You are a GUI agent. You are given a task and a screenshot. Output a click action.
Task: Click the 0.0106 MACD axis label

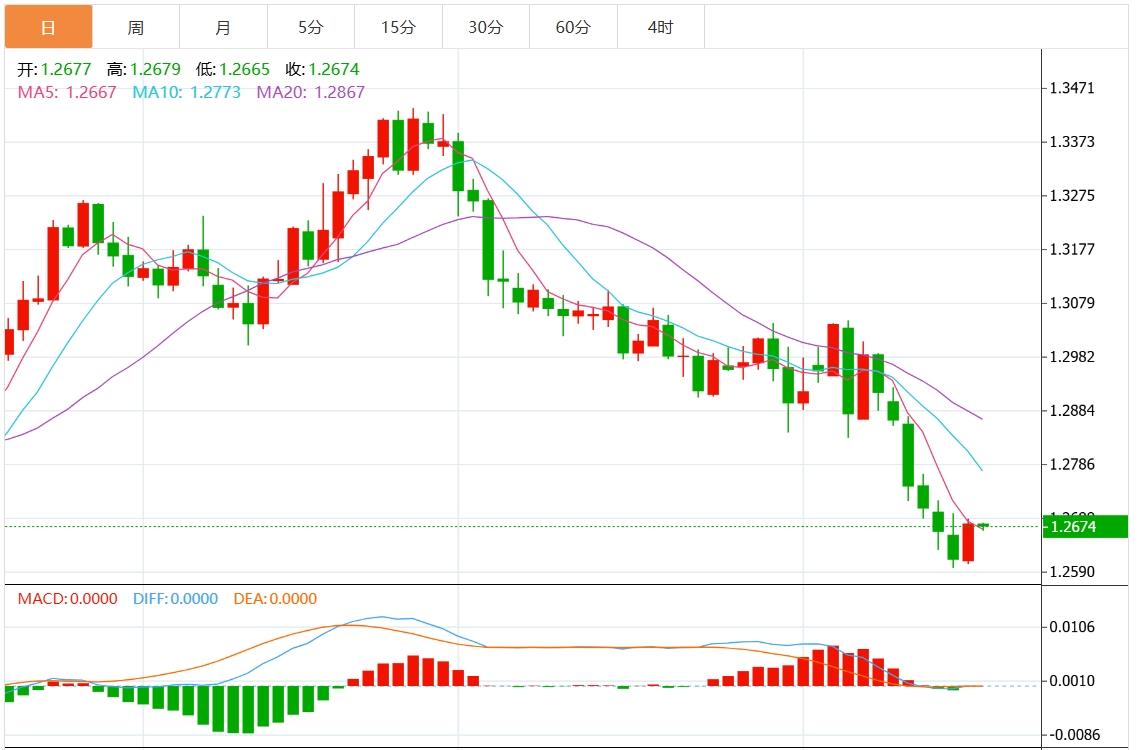click(1071, 627)
